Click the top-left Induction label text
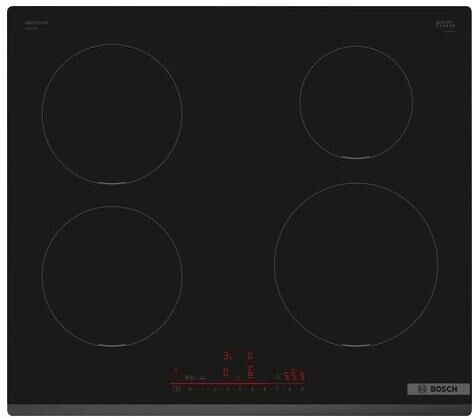Screen dimensions: 472x418 (36, 23)
